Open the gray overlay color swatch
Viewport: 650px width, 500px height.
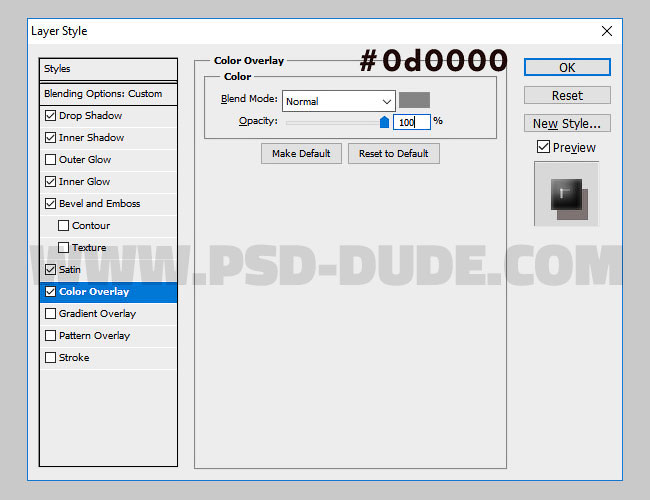coord(414,100)
